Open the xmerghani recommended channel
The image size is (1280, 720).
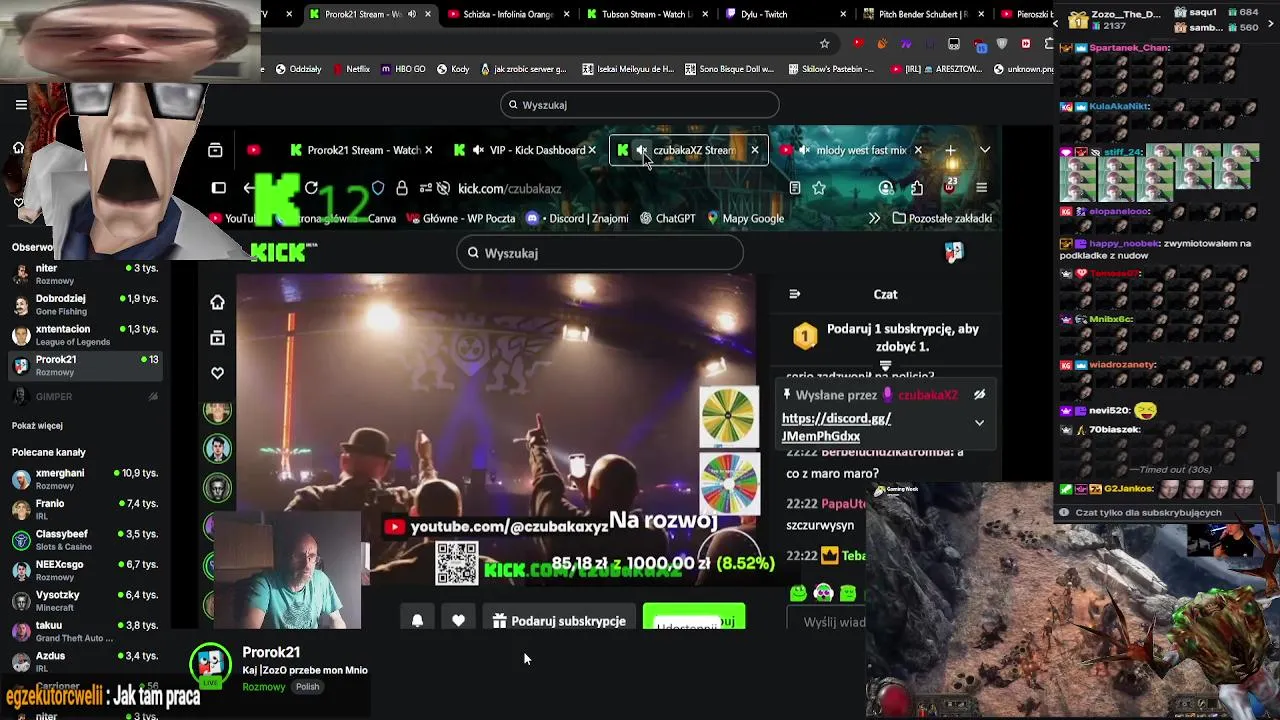point(85,479)
